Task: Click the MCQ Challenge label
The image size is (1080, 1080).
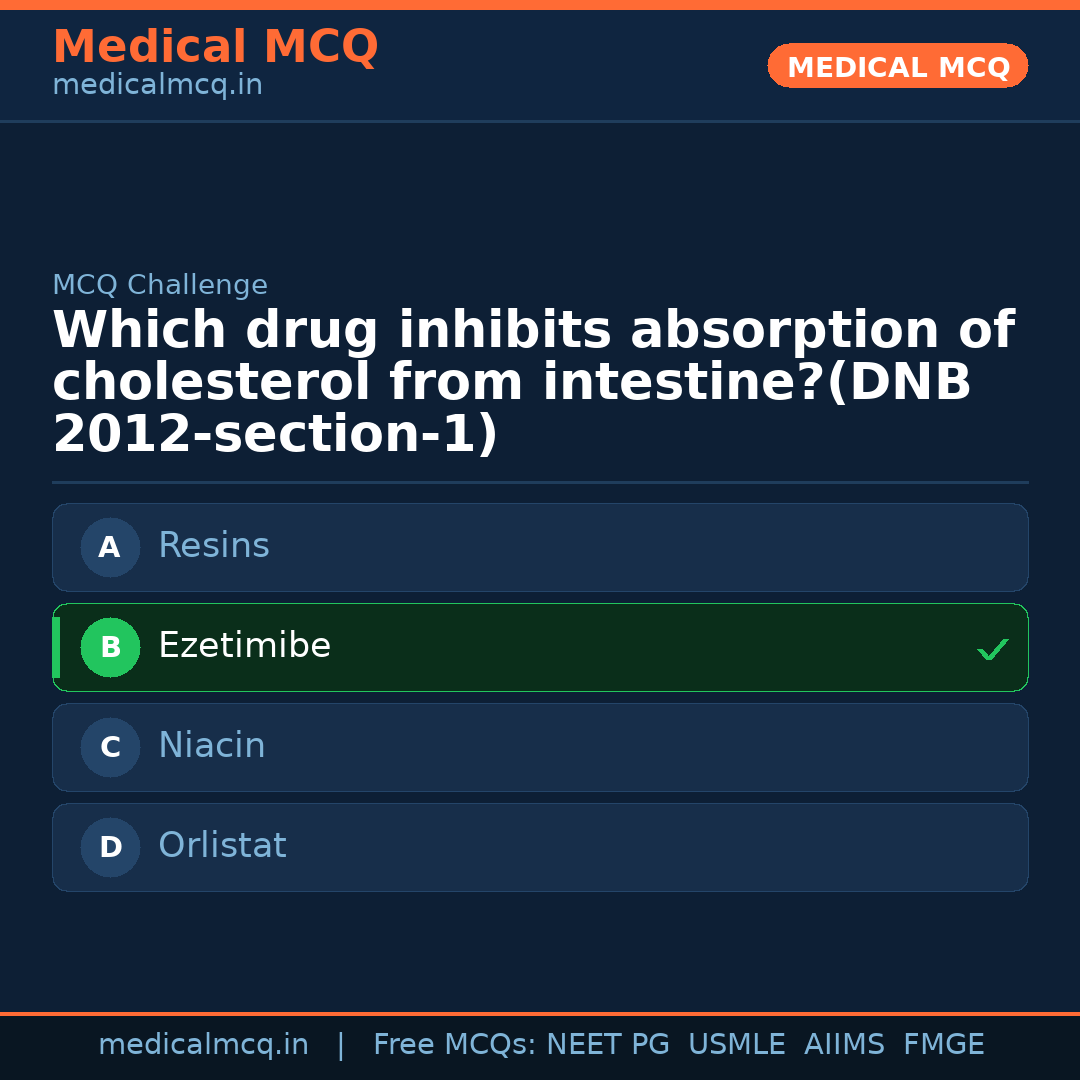Action: coord(160,285)
